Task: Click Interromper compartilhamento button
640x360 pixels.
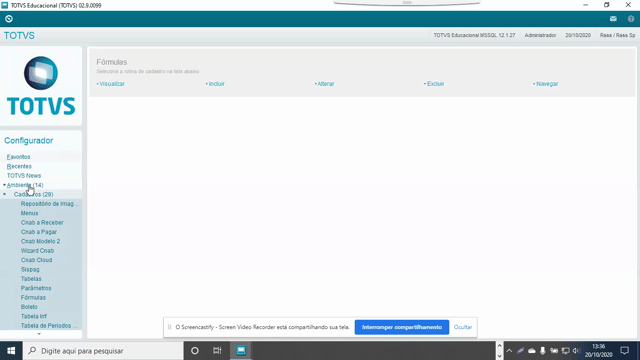Action: [x=402, y=327]
